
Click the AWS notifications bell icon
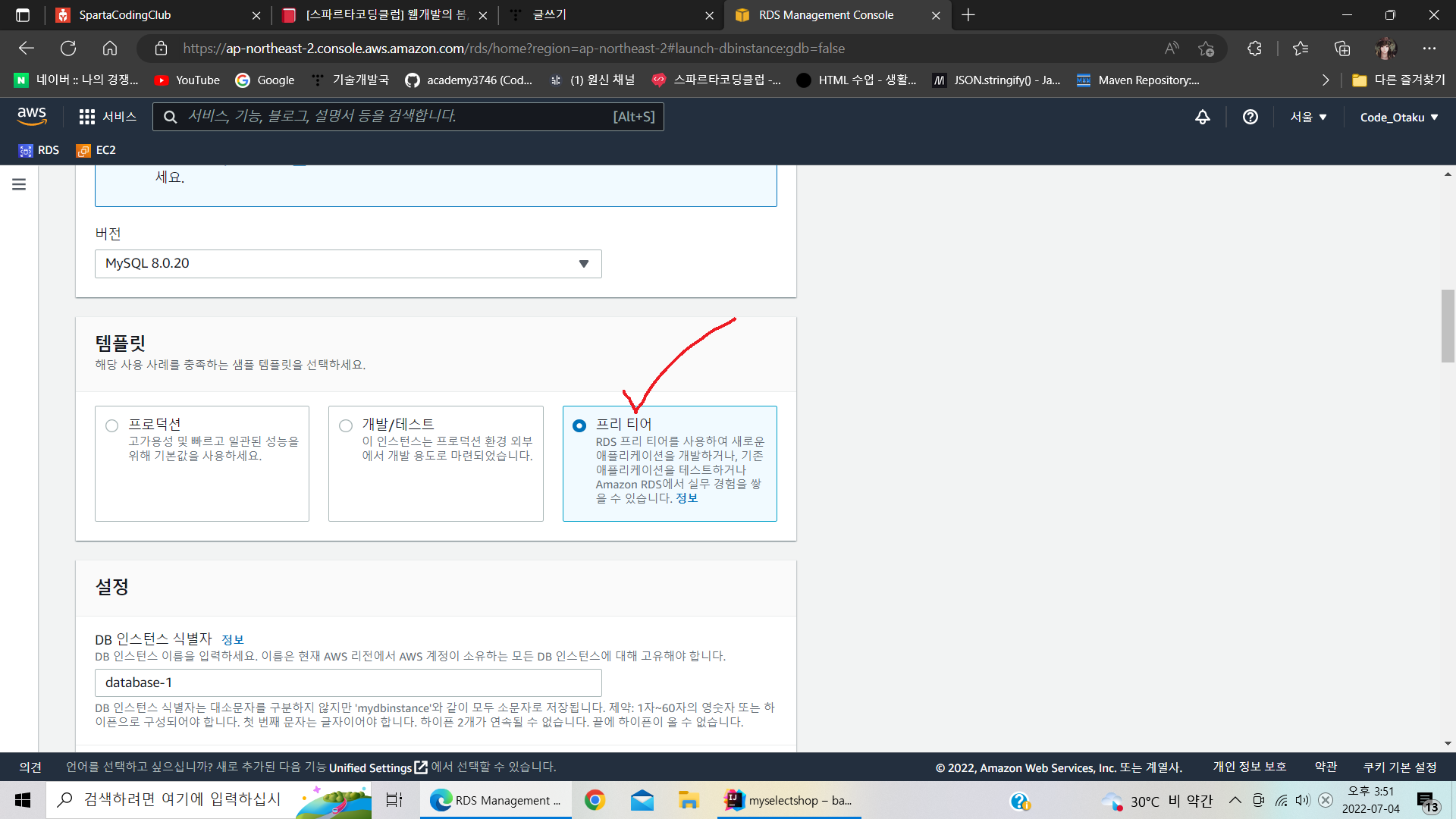point(1203,117)
